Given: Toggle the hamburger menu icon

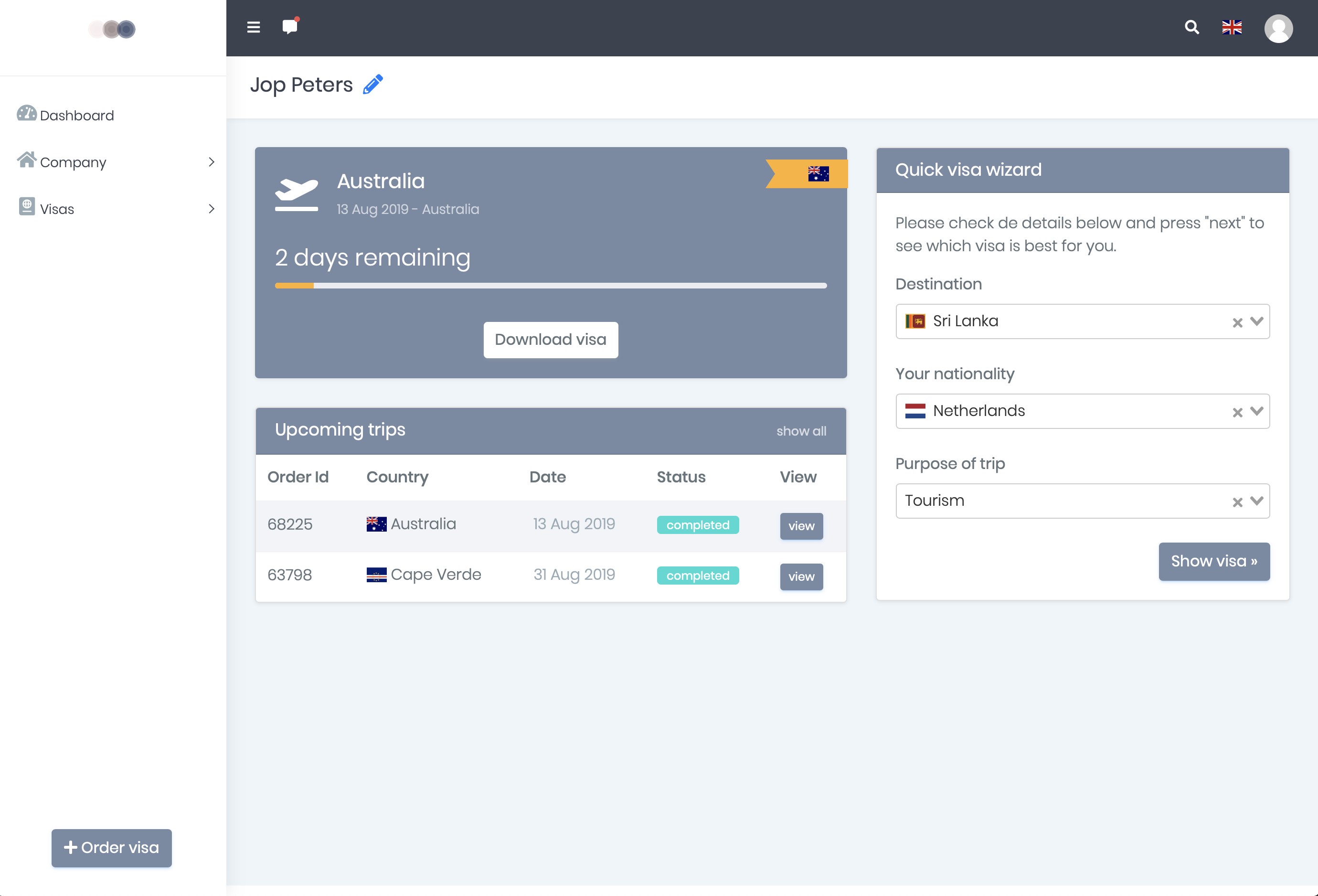Looking at the screenshot, I should 254,27.
